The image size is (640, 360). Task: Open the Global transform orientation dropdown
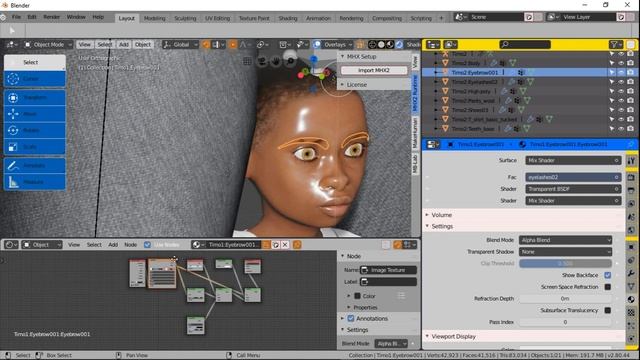point(180,44)
